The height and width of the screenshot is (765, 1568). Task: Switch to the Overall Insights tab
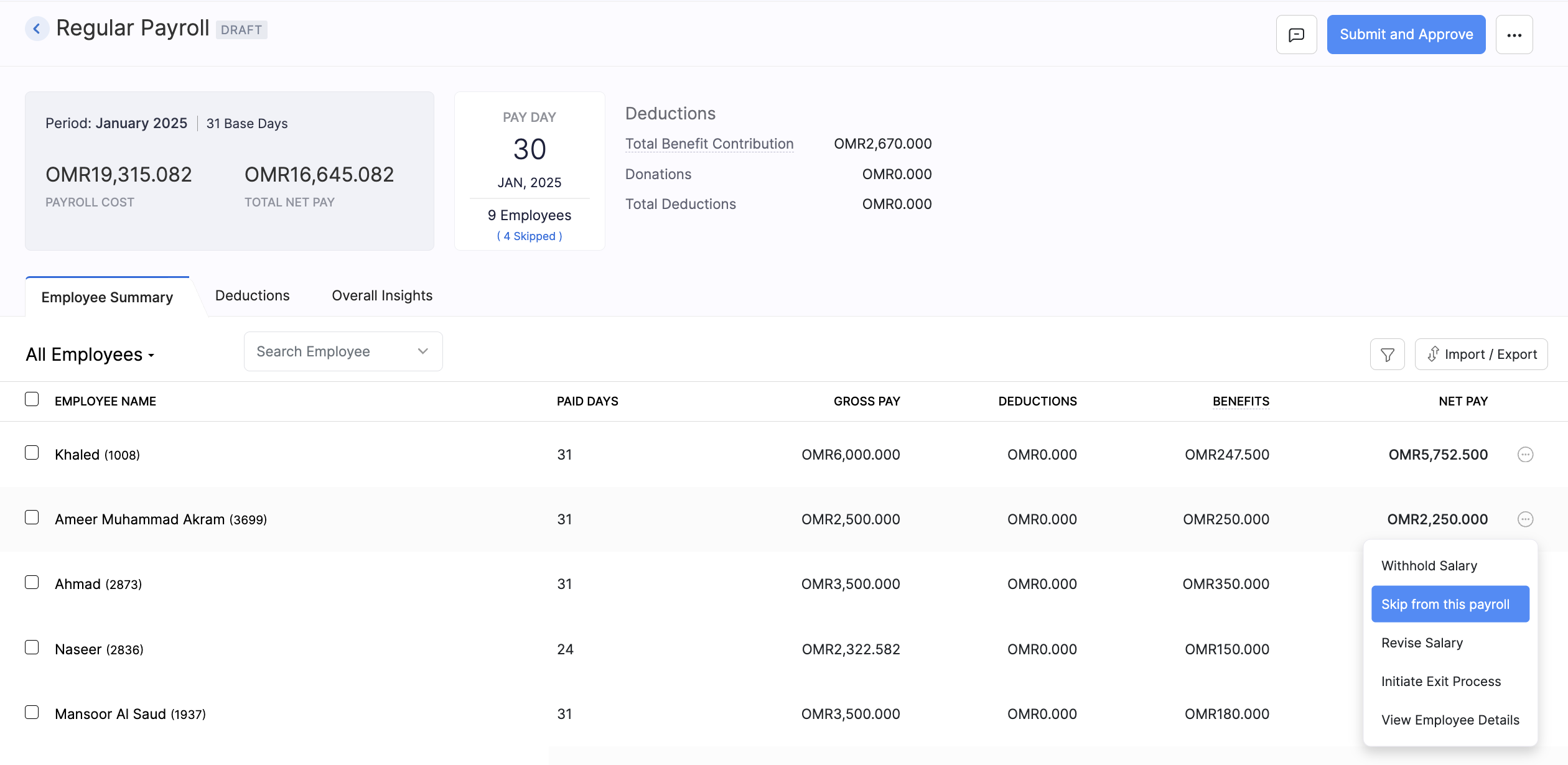click(381, 295)
